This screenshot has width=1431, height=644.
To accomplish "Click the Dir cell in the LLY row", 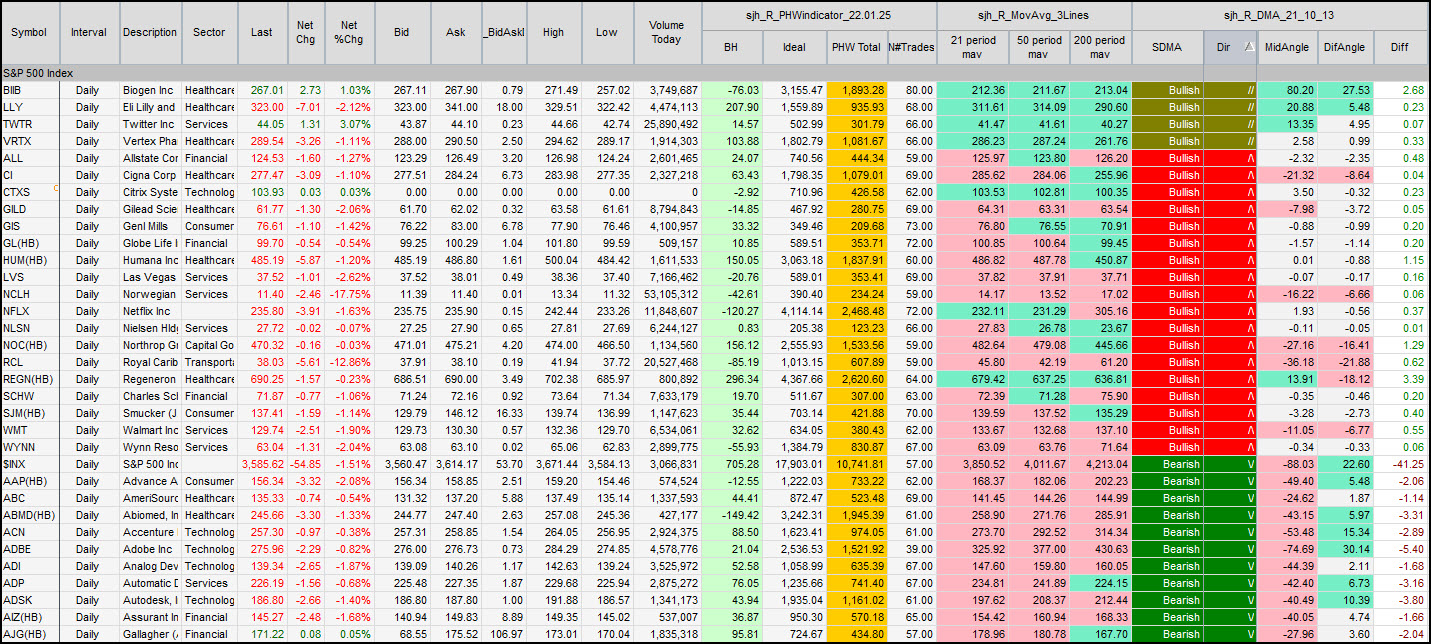I will coord(1230,107).
